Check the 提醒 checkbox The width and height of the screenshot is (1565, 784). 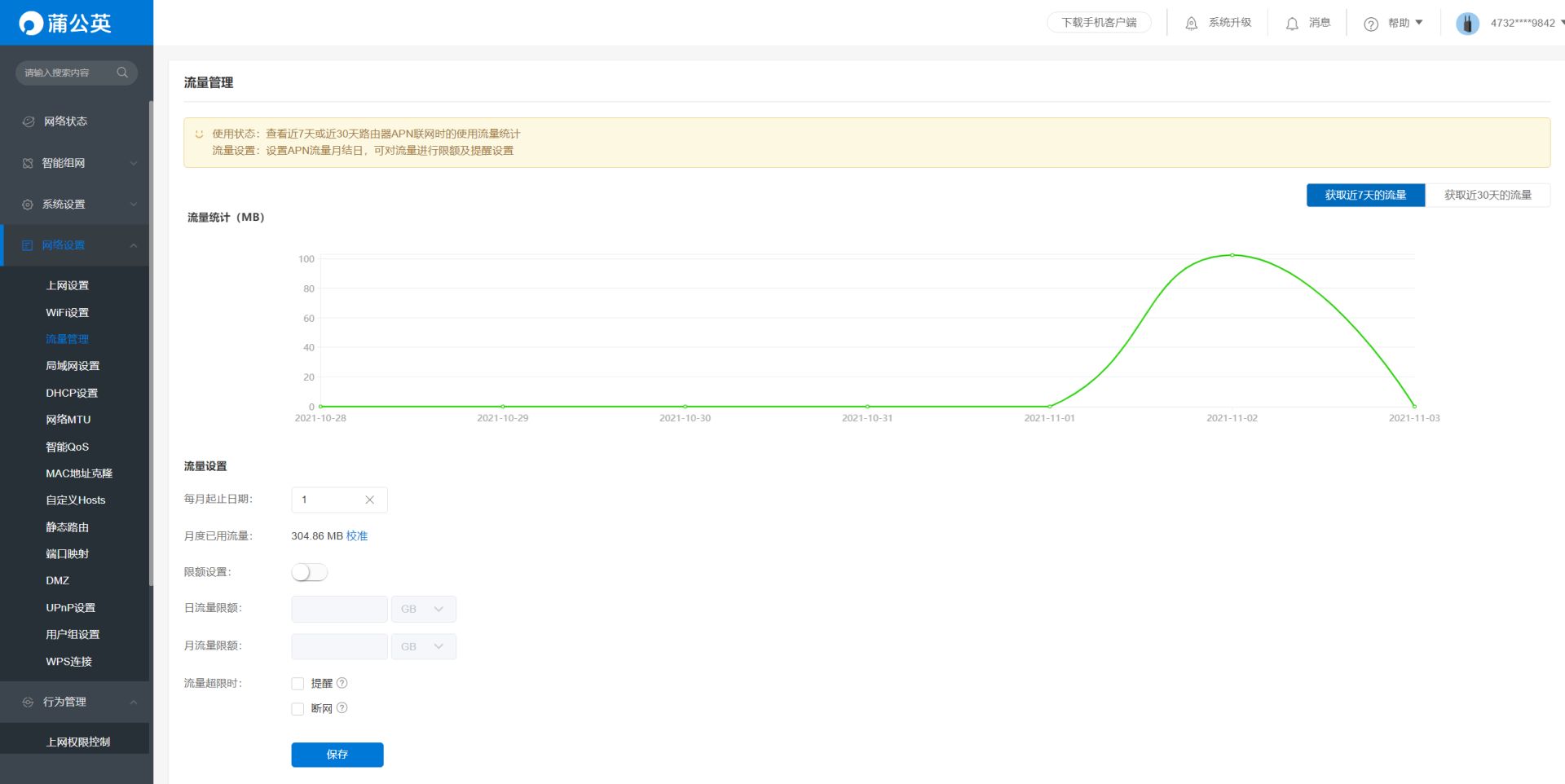click(298, 684)
